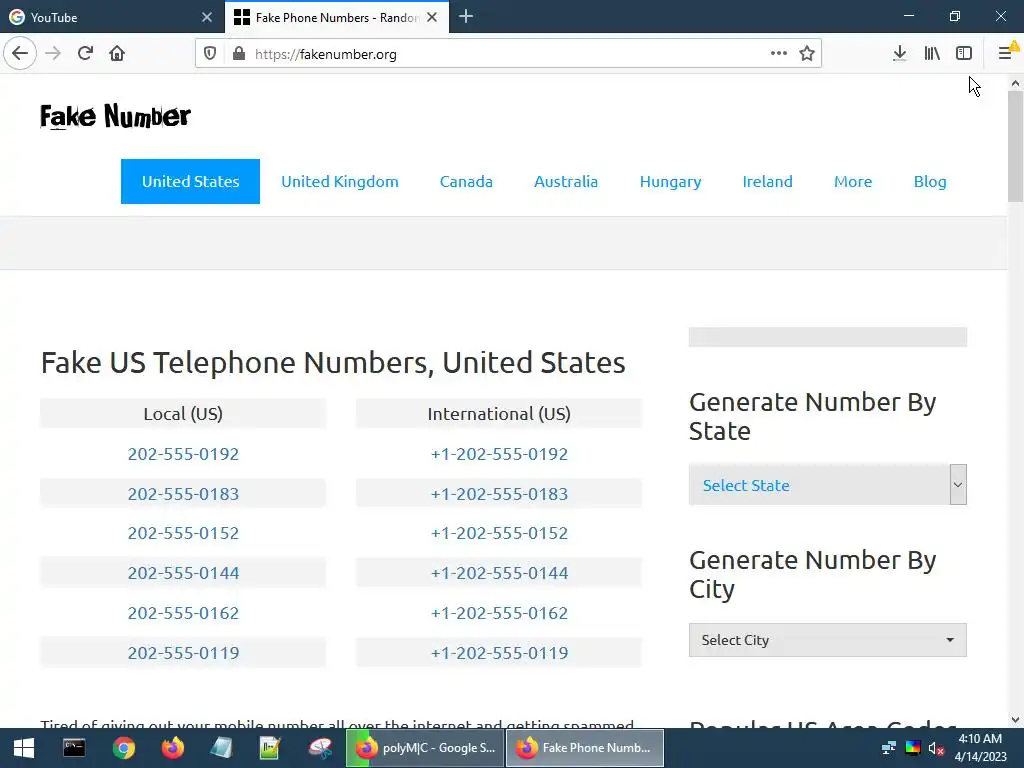Go back to the previous page
Screen dimensions: 1024x768
20,53
